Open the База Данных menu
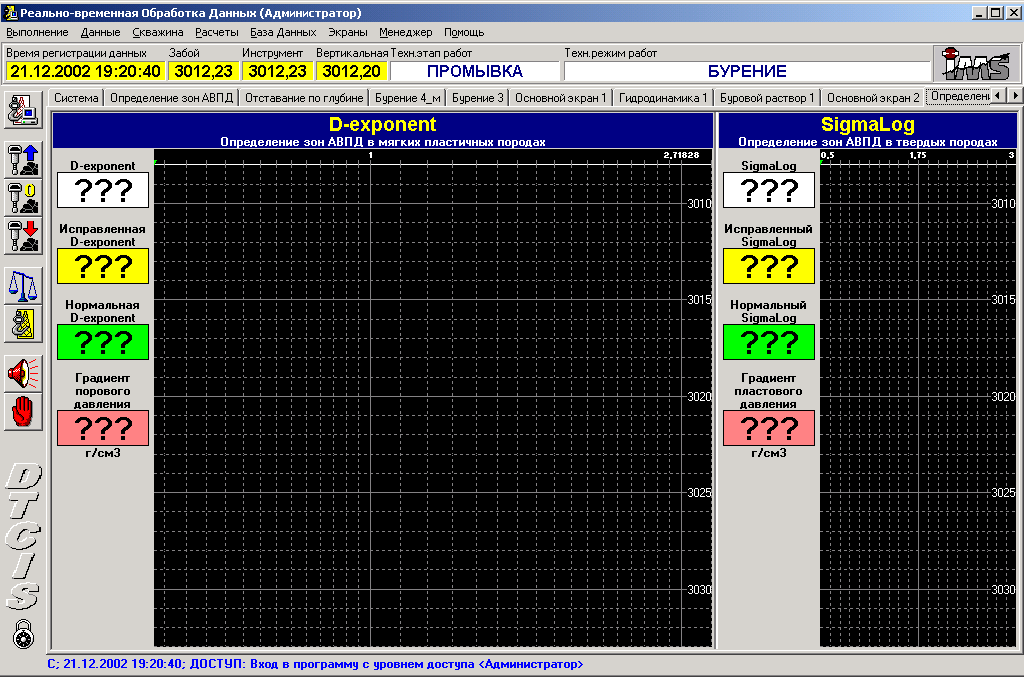The width and height of the screenshot is (1024, 677). [x=283, y=32]
